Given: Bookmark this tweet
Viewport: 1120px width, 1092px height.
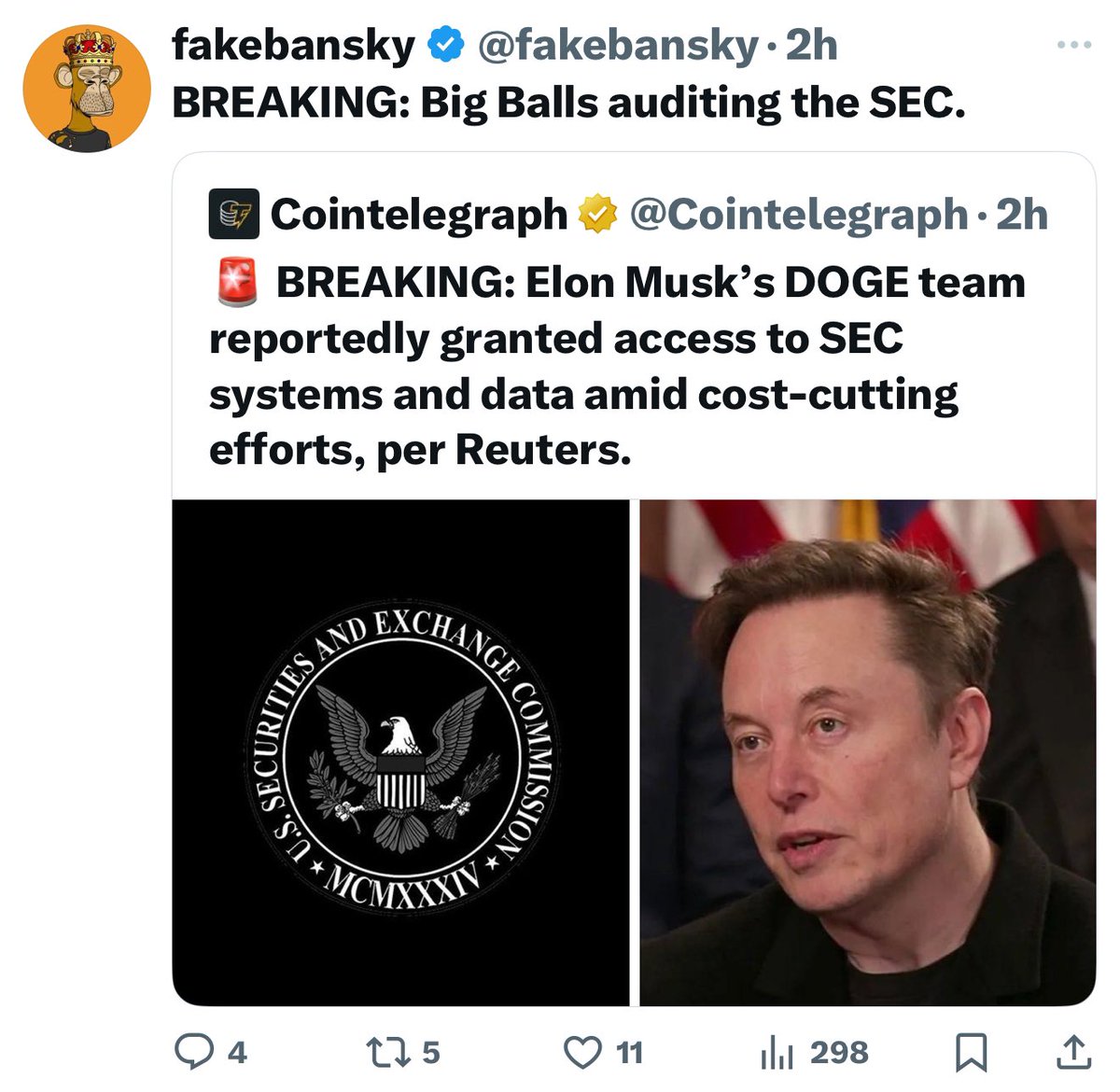Looking at the screenshot, I should [971, 1054].
